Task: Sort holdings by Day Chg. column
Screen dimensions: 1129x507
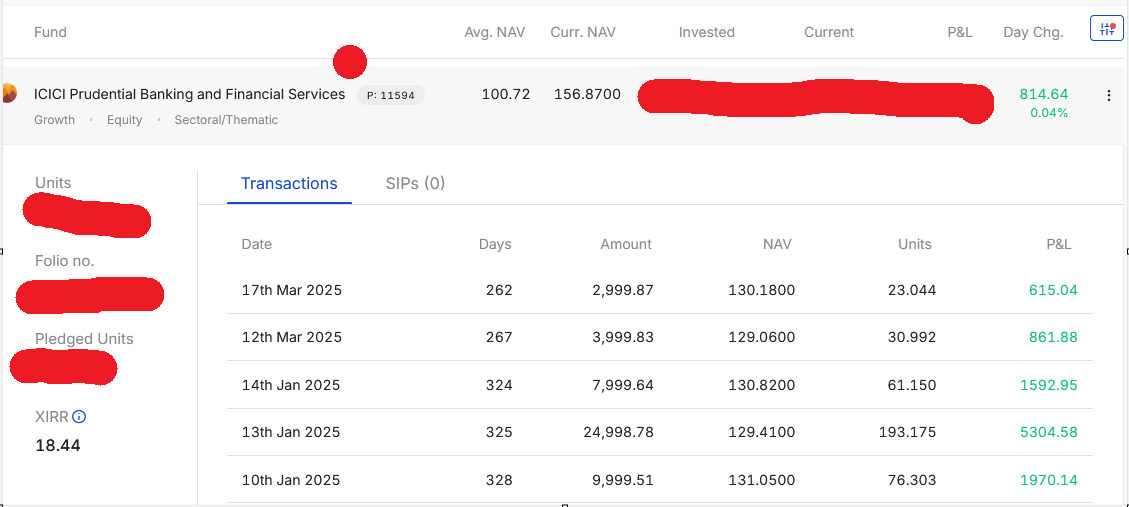Action: coord(1032,32)
